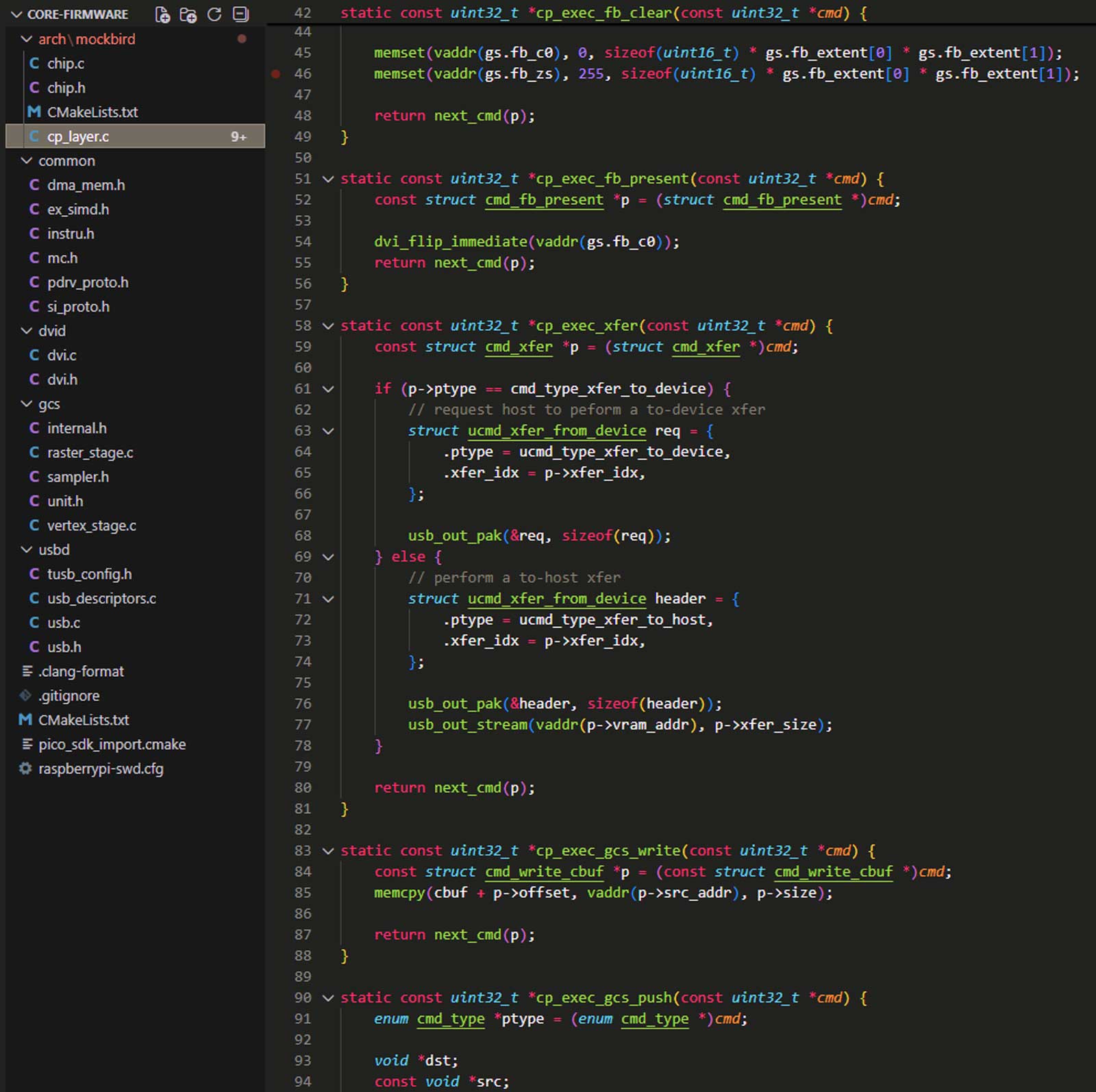Select the cp_layer.c file entry
The image size is (1096, 1092).
tap(78, 137)
